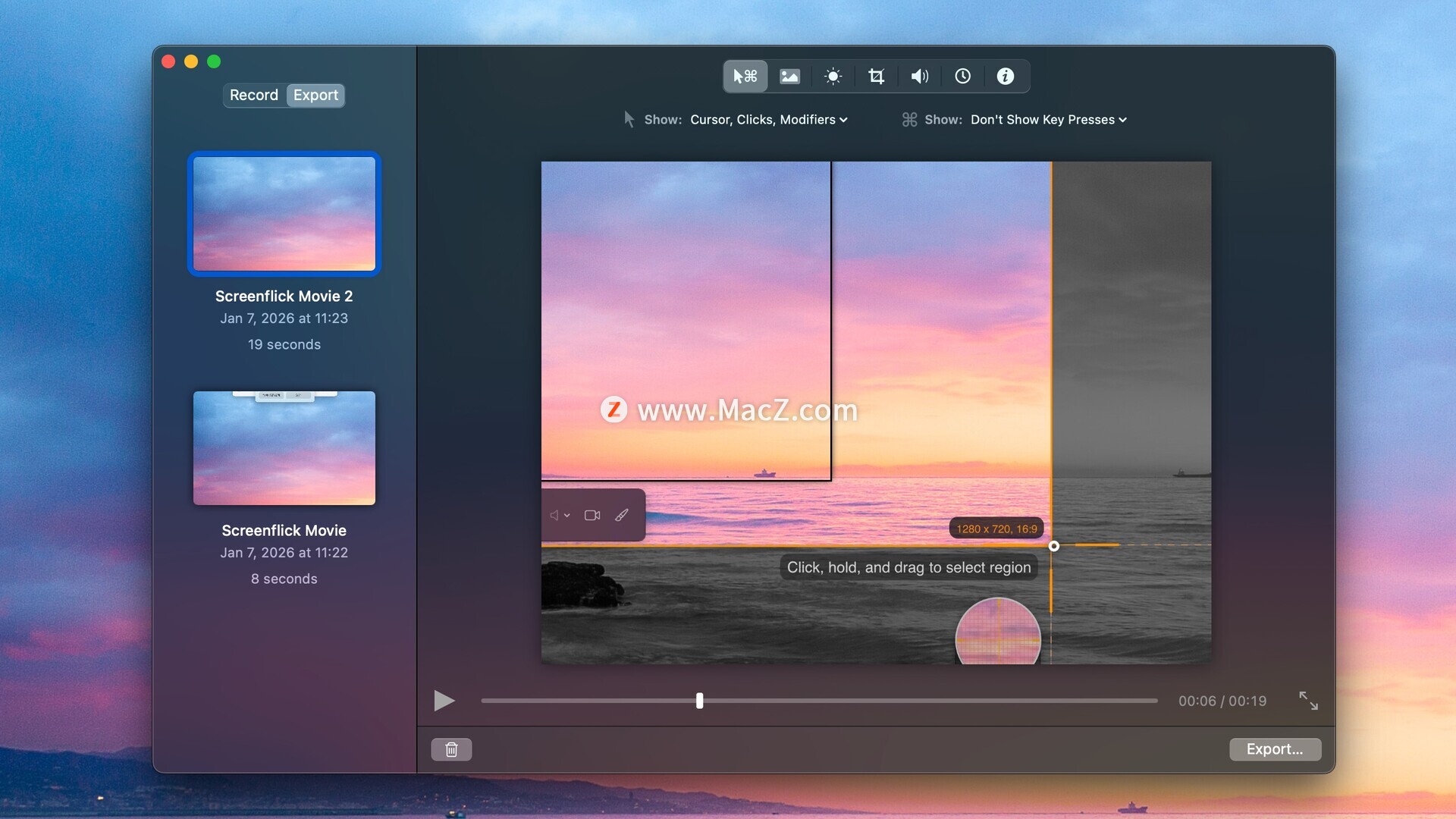This screenshot has height=819, width=1456.
Task: Click the camera icon in preview
Action: coord(592,515)
